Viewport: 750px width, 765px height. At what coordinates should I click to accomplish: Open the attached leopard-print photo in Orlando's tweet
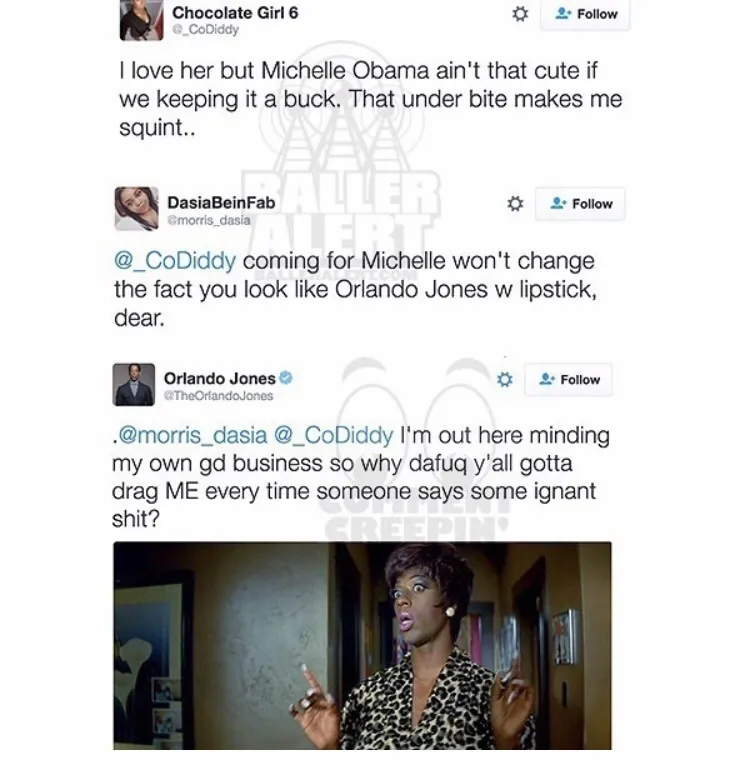point(362,646)
